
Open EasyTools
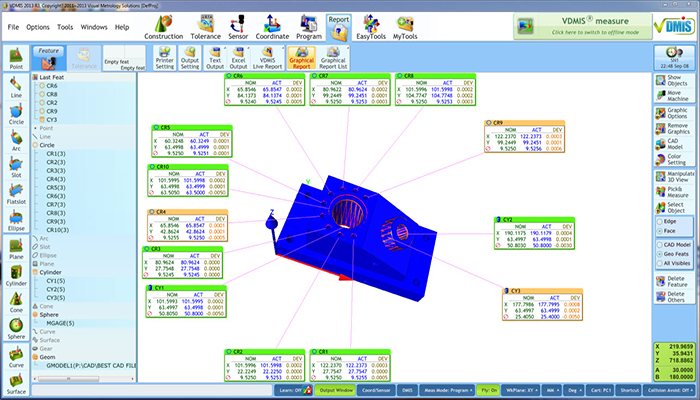(371, 28)
